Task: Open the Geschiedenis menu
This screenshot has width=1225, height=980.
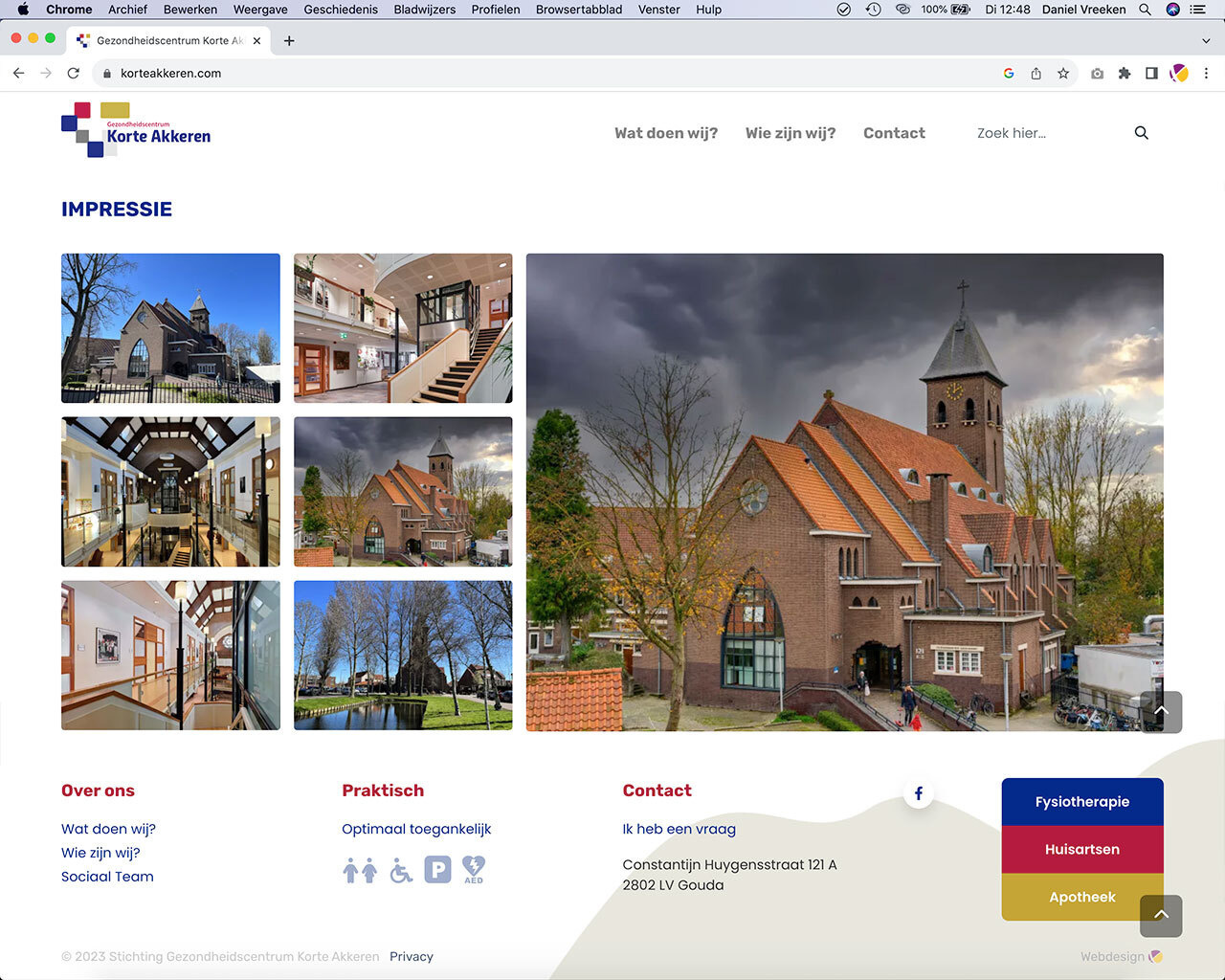Action: click(x=341, y=10)
